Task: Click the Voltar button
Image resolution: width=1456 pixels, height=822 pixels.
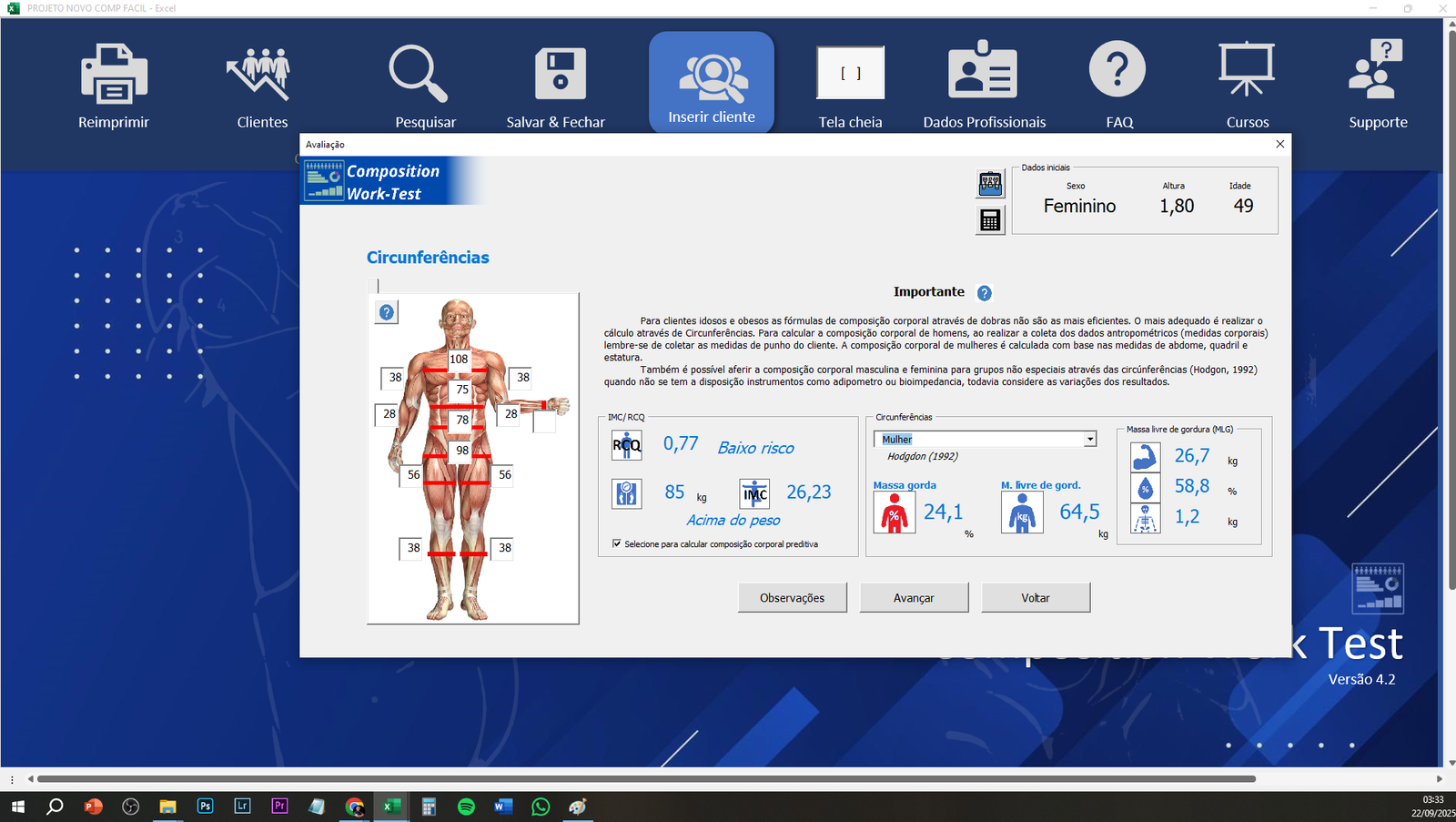Action: (1035, 598)
